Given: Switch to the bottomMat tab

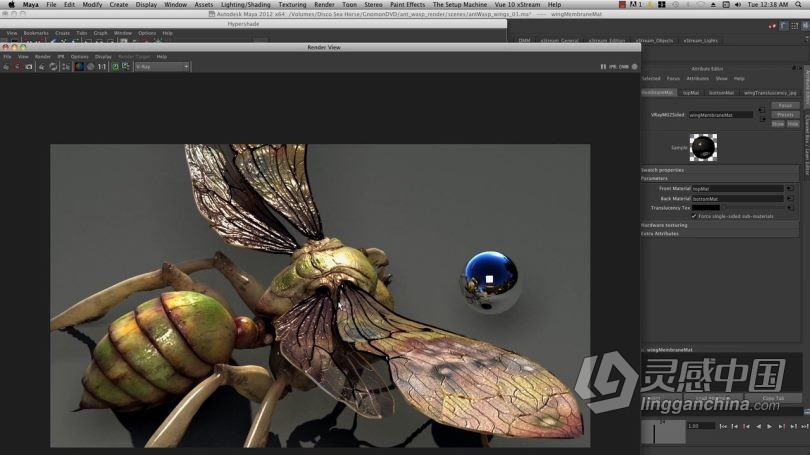Looking at the screenshot, I should click(x=721, y=93).
